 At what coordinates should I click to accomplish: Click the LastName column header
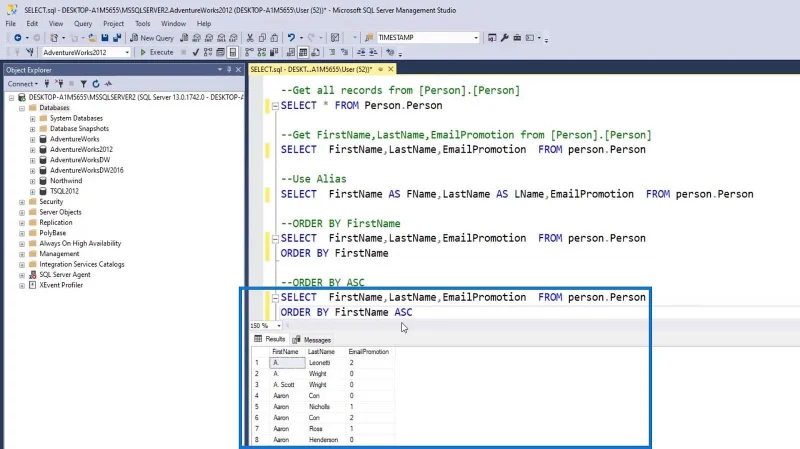point(325,352)
